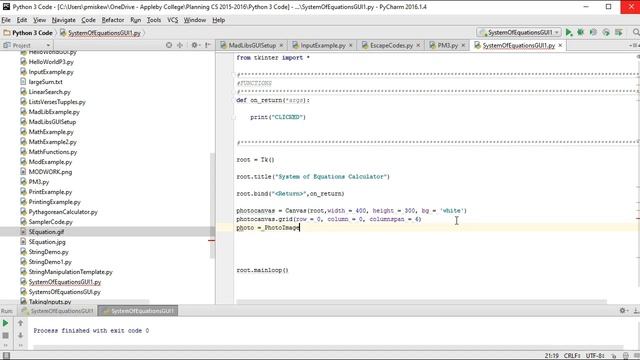Switch to first SystemOfEquationsGUI1 run tab
The image size is (640, 360).
tap(57, 311)
